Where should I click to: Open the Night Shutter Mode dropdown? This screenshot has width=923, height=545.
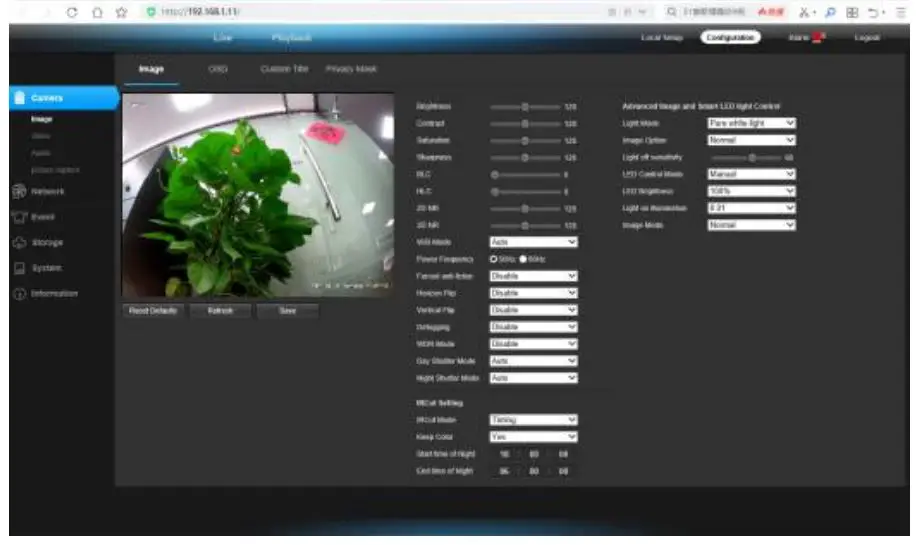tap(533, 378)
